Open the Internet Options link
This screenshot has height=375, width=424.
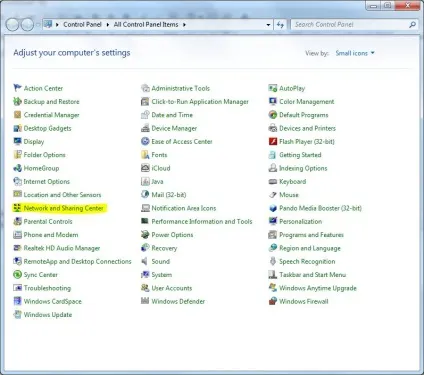point(47,181)
